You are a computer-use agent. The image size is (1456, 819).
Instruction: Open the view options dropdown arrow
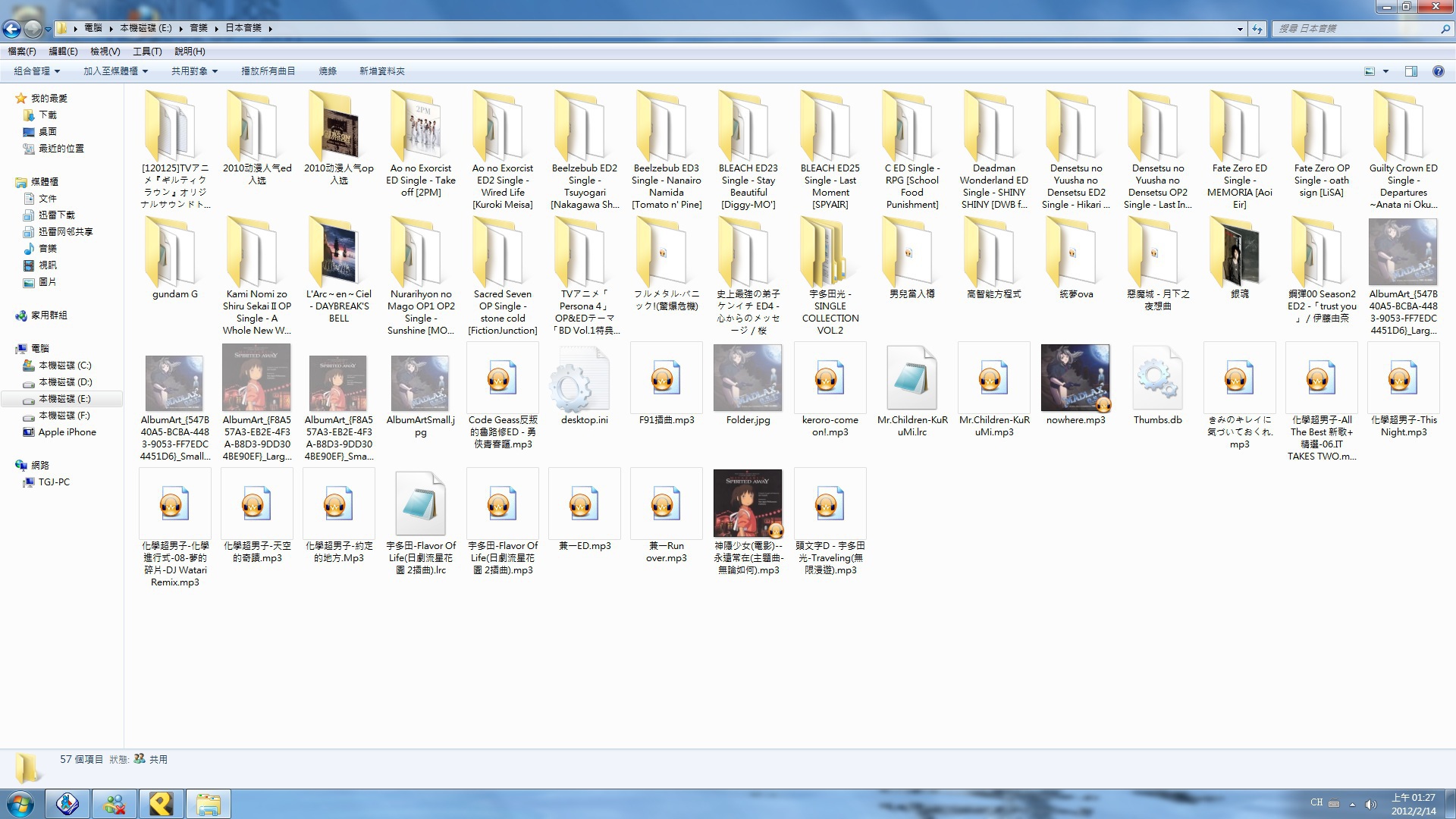[x=1385, y=71]
